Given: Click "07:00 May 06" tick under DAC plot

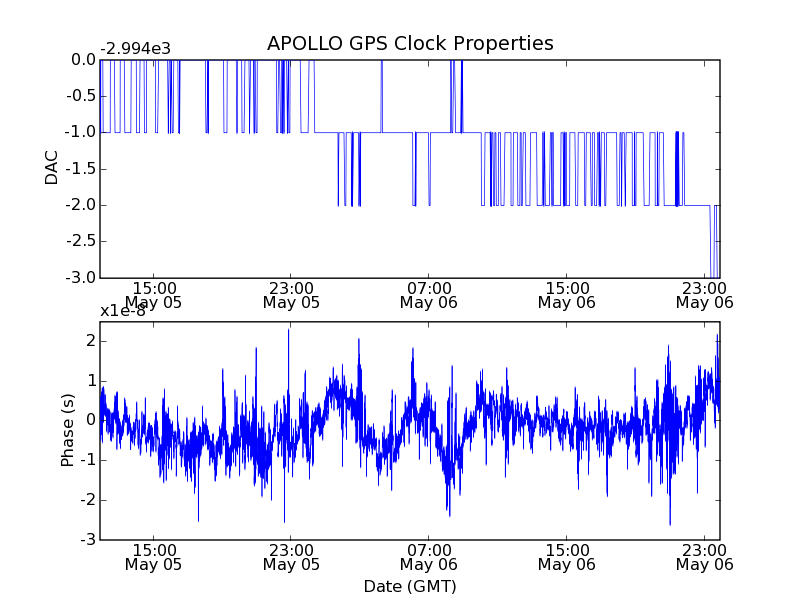Looking at the screenshot, I should 429,296.
